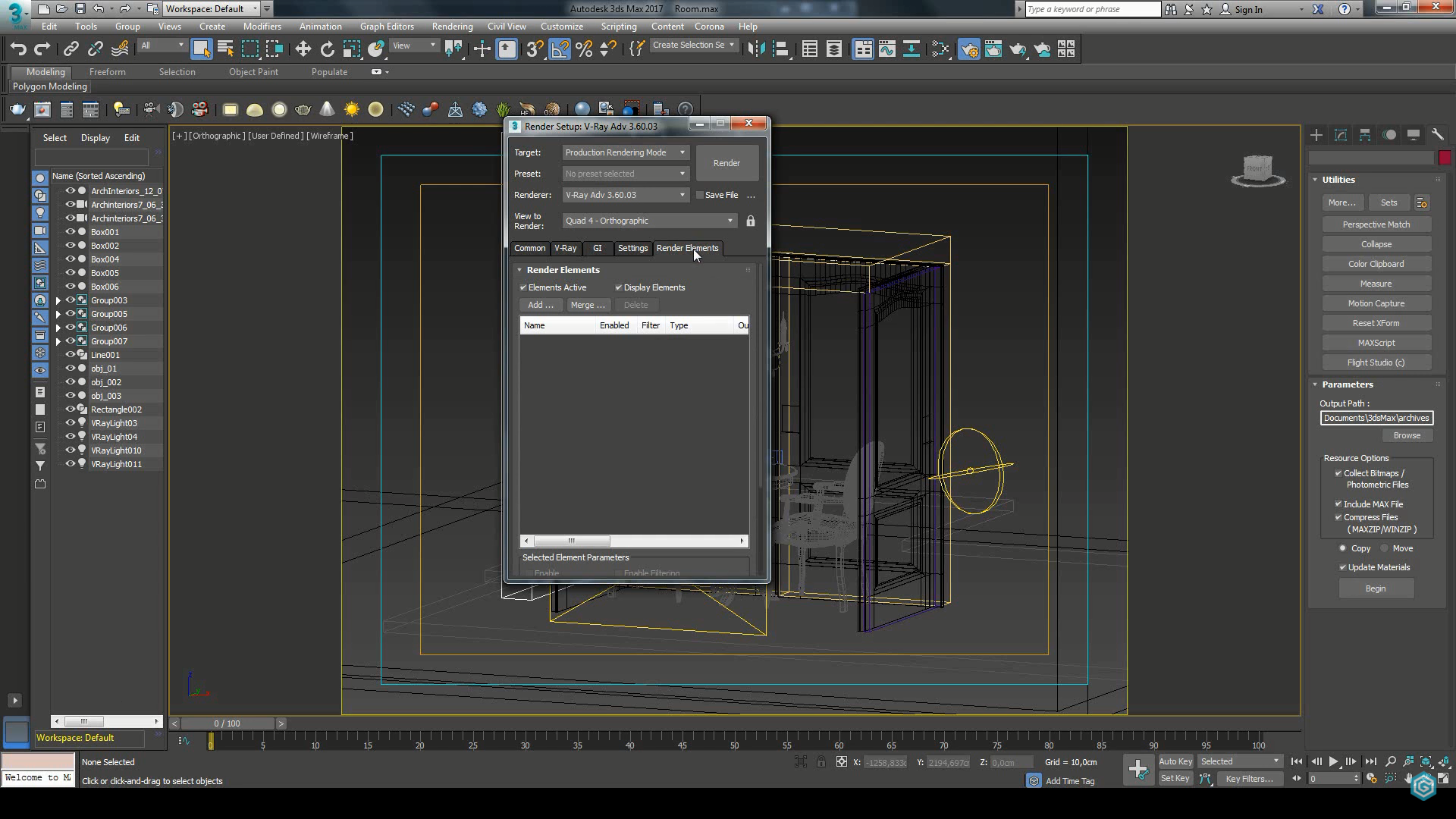Image resolution: width=1456 pixels, height=819 pixels.
Task: Open the Create panel plus icon
Action: pyautogui.click(x=1316, y=135)
